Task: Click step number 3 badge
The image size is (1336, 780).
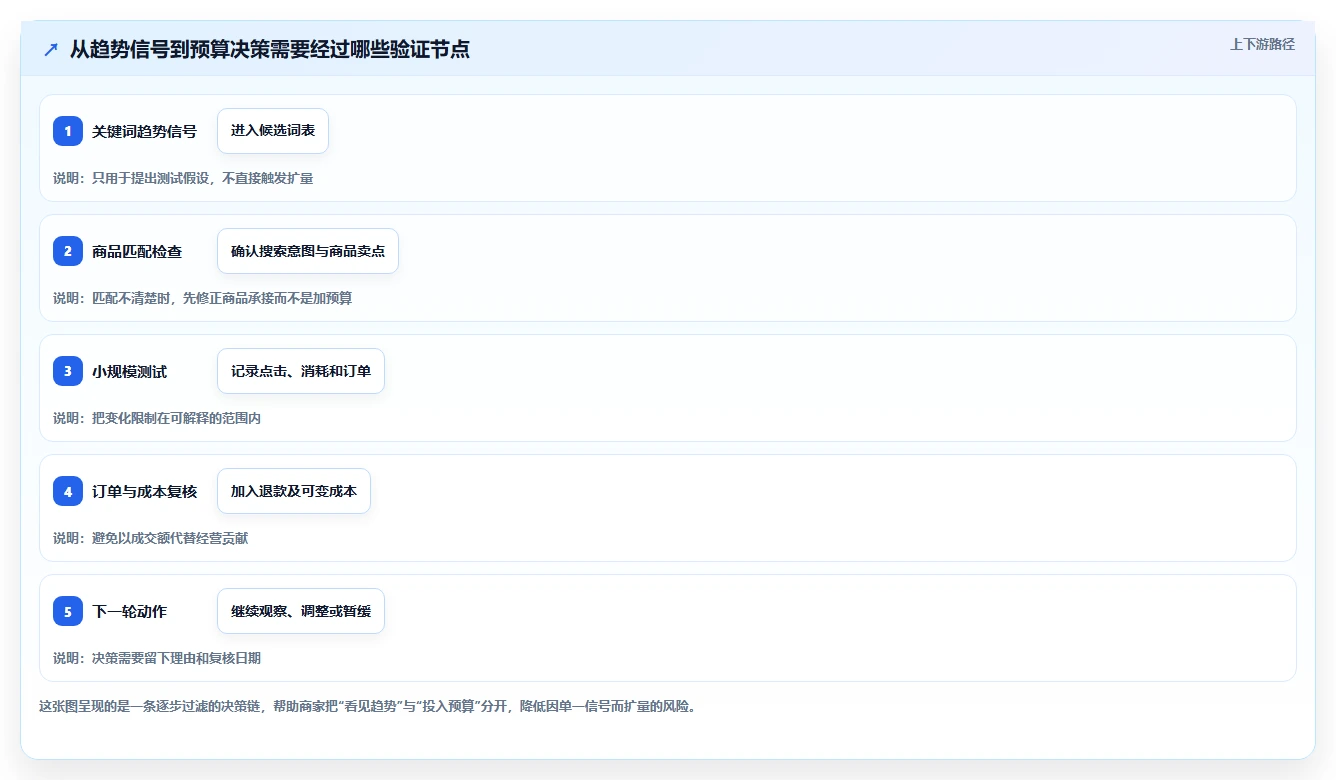Action: pos(68,371)
